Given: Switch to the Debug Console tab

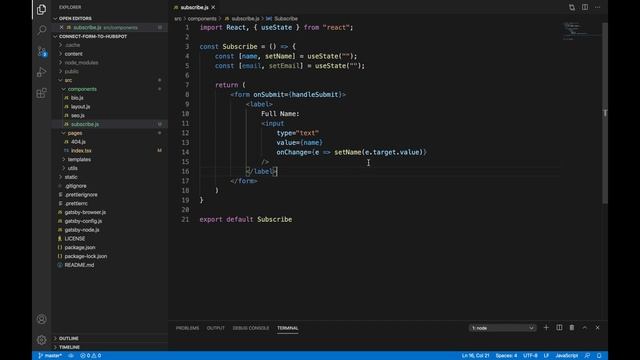Looking at the screenshot, I should pyautogui.click(x=251, y=328).
